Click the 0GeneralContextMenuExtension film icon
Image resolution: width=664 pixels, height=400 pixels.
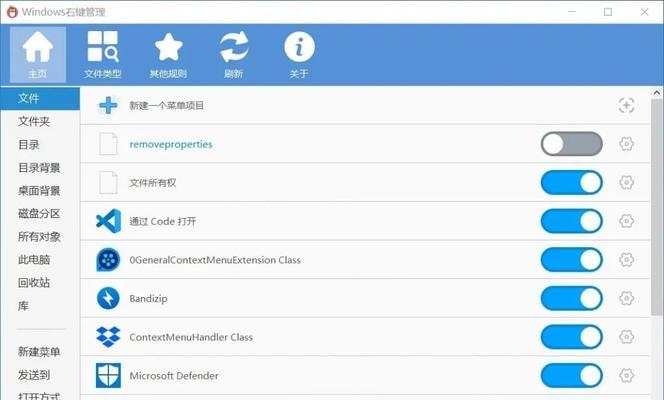pyautogui.click(x=108, y=259)
